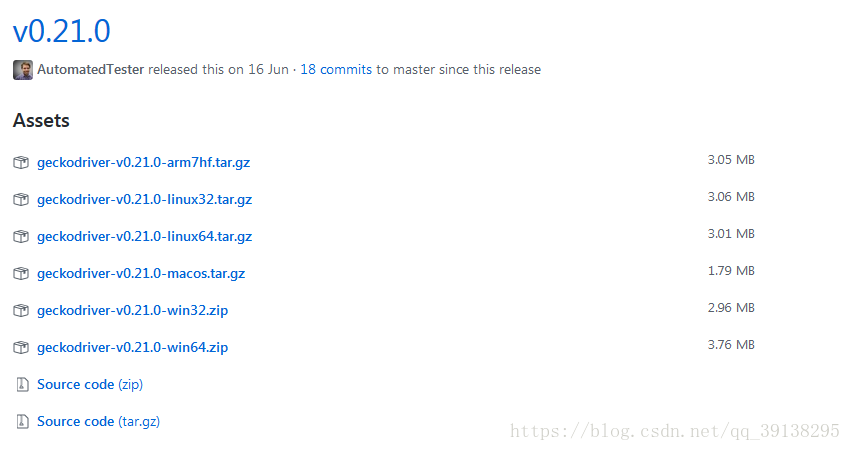Click the Assets heading
Viewport: 851px width, 451px height.
coord(41,120)
